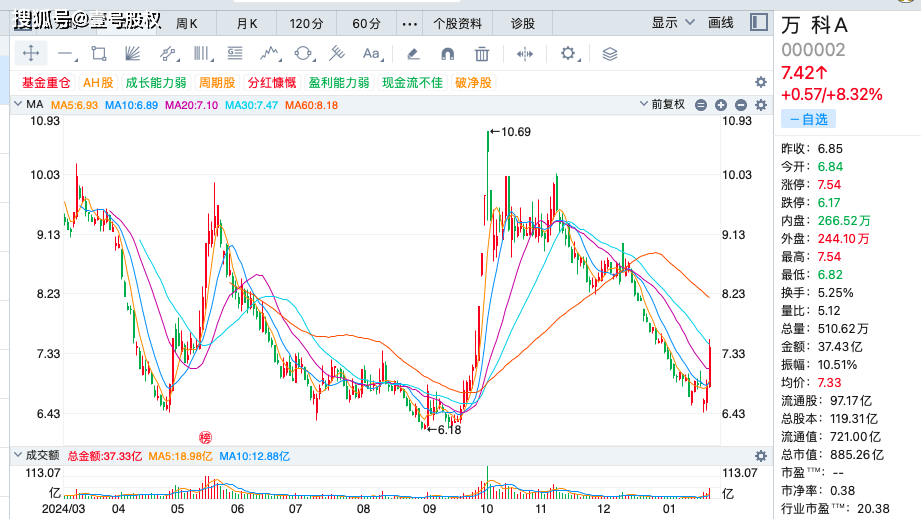Zoom in with the plus circle icon

tap(721, 105)
